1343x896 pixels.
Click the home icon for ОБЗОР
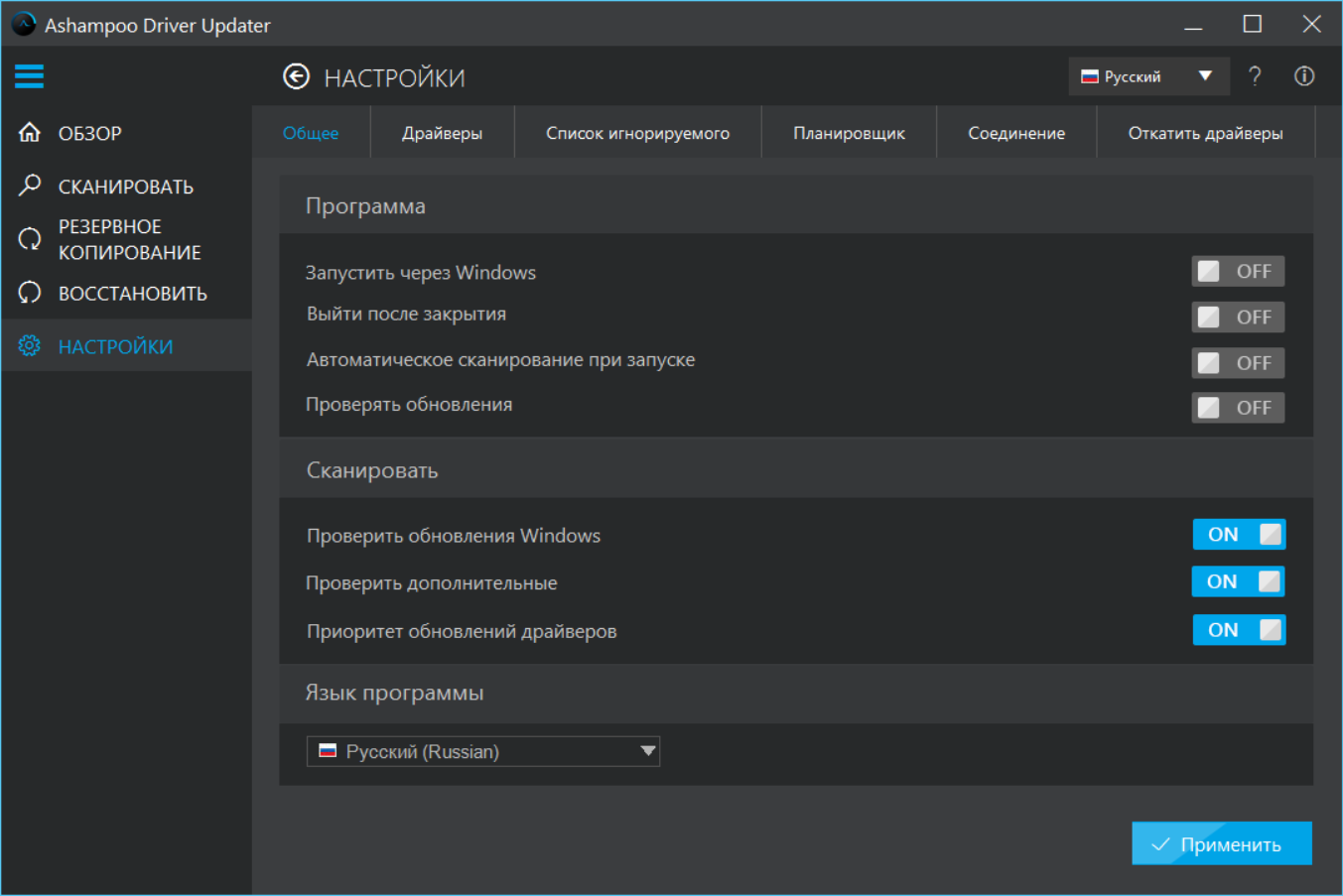(30, 132)
